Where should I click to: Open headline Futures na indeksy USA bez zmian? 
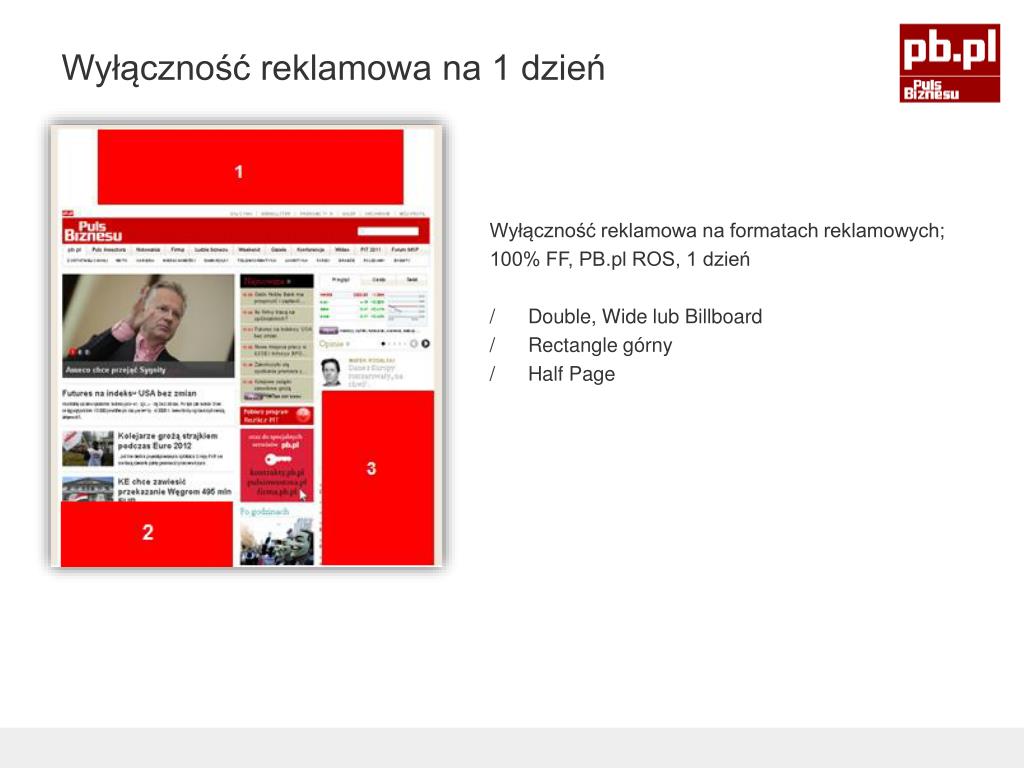(129, 393)
